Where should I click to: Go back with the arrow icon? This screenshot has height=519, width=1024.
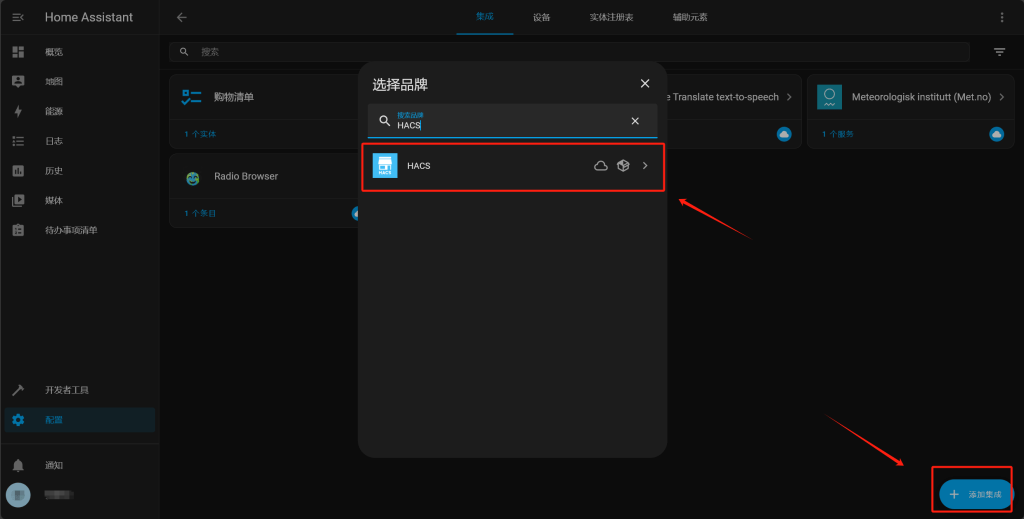pos(182,18)
